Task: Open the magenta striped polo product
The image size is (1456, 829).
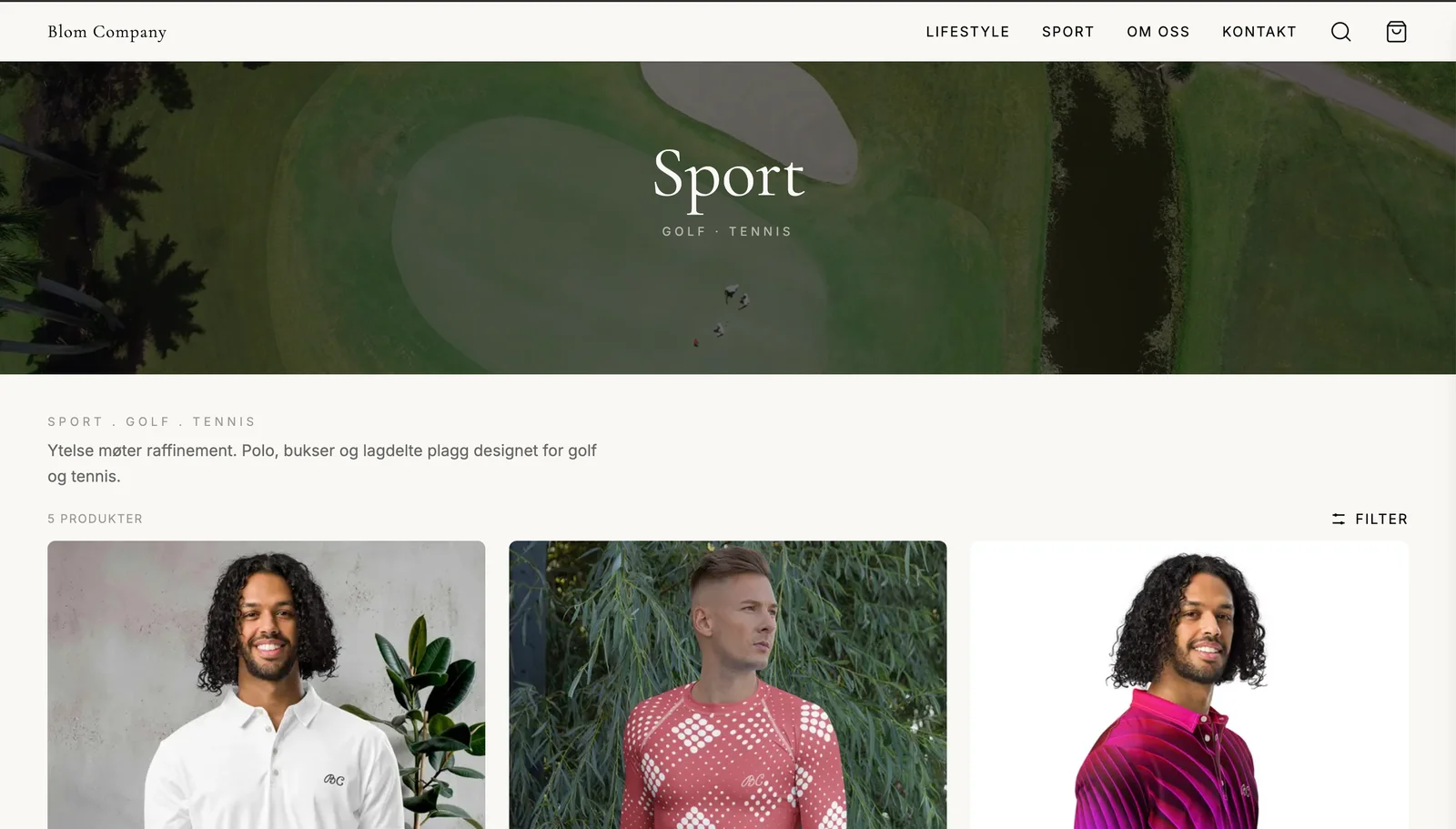Action: click(x=1188, y=684)
